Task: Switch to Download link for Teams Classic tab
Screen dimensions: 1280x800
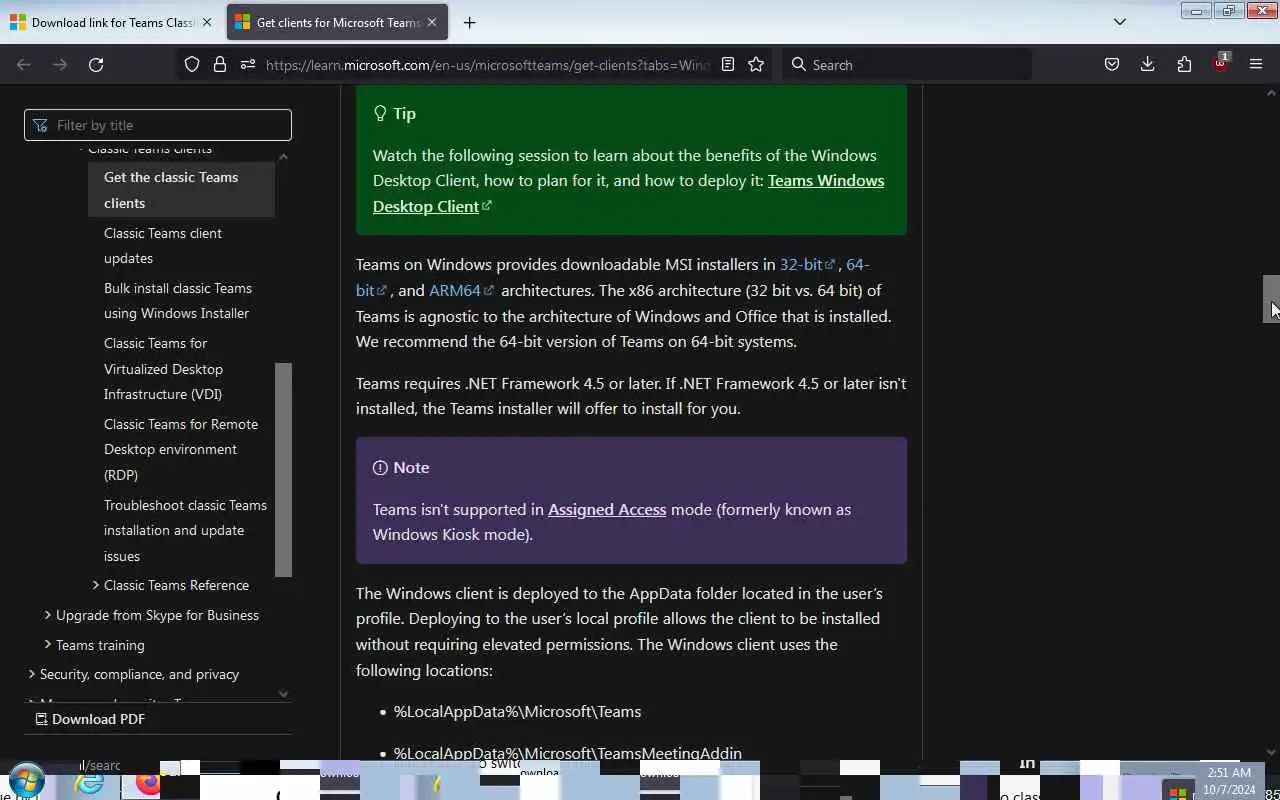Action: tap(113, 22)
